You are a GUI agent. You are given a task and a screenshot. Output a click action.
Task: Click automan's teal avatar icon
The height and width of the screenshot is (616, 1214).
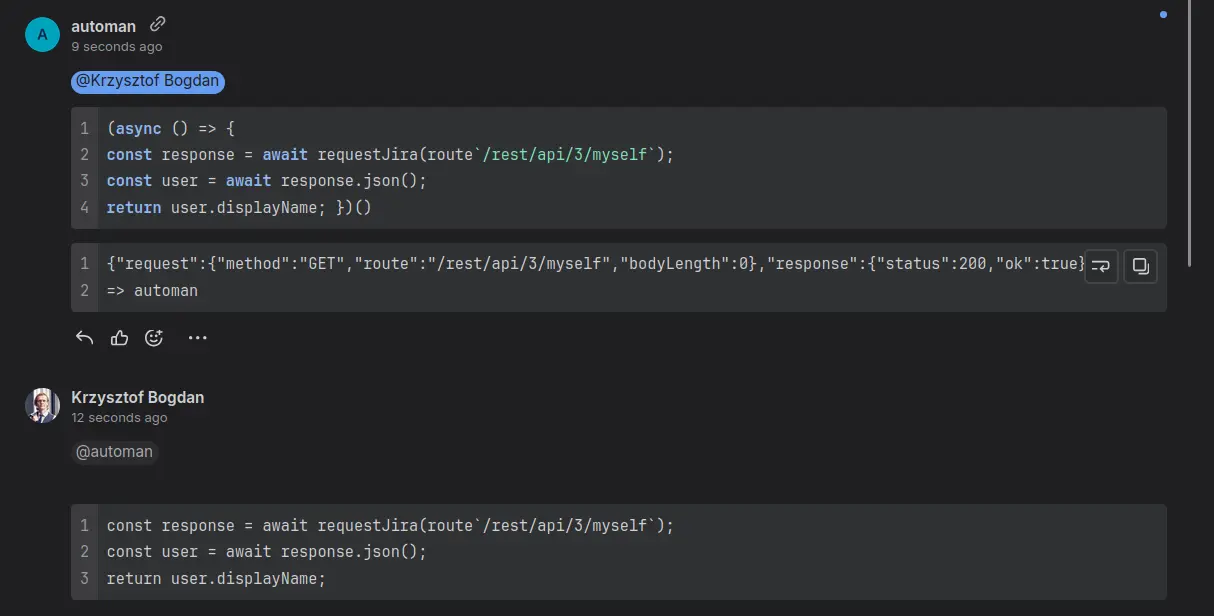point(42,34)
